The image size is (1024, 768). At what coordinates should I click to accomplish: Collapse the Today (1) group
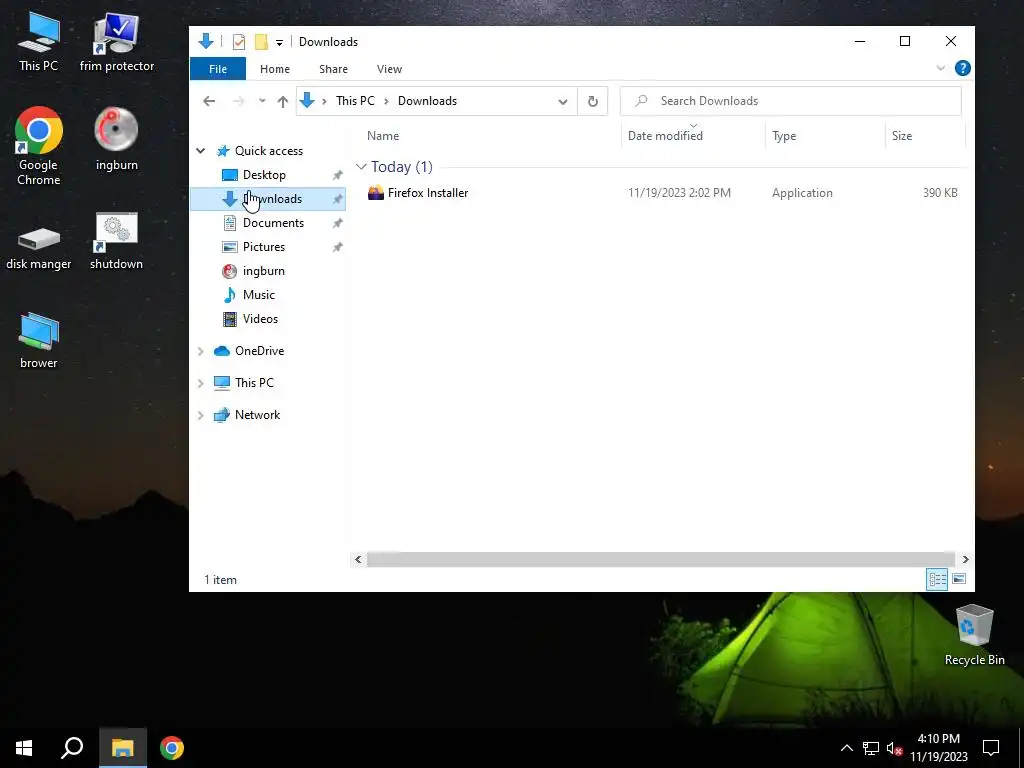[361, 167]
